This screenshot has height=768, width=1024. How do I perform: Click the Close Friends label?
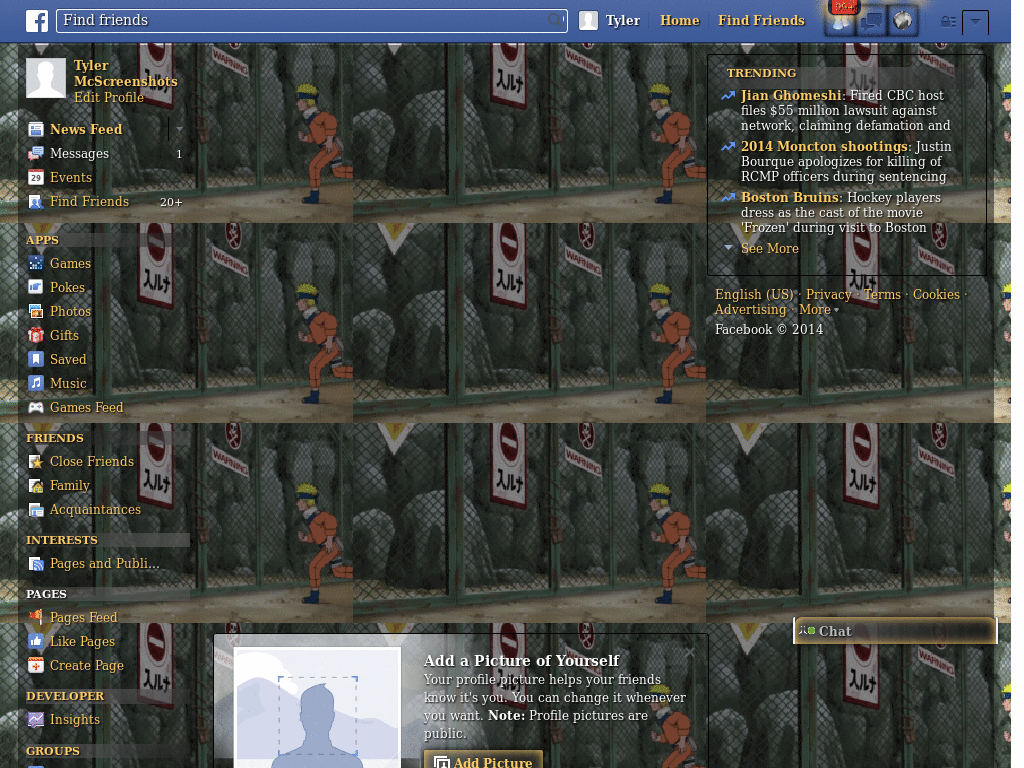coord(91,462)
